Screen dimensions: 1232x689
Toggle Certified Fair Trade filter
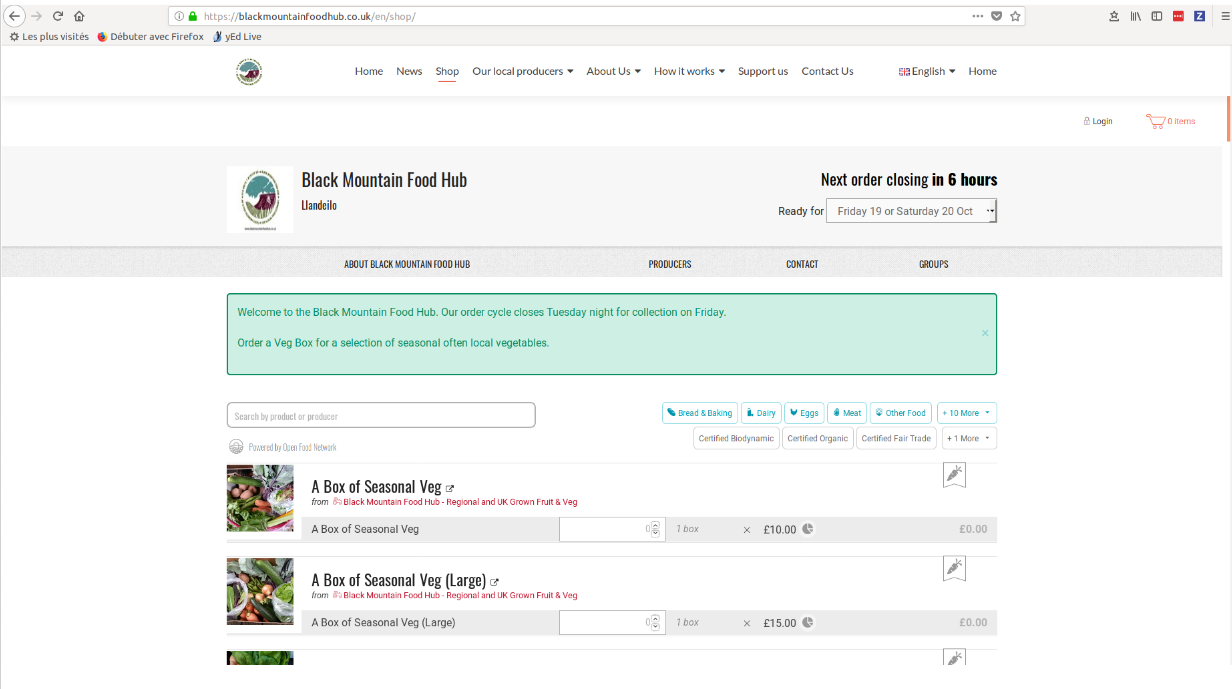tap(896, 438)
